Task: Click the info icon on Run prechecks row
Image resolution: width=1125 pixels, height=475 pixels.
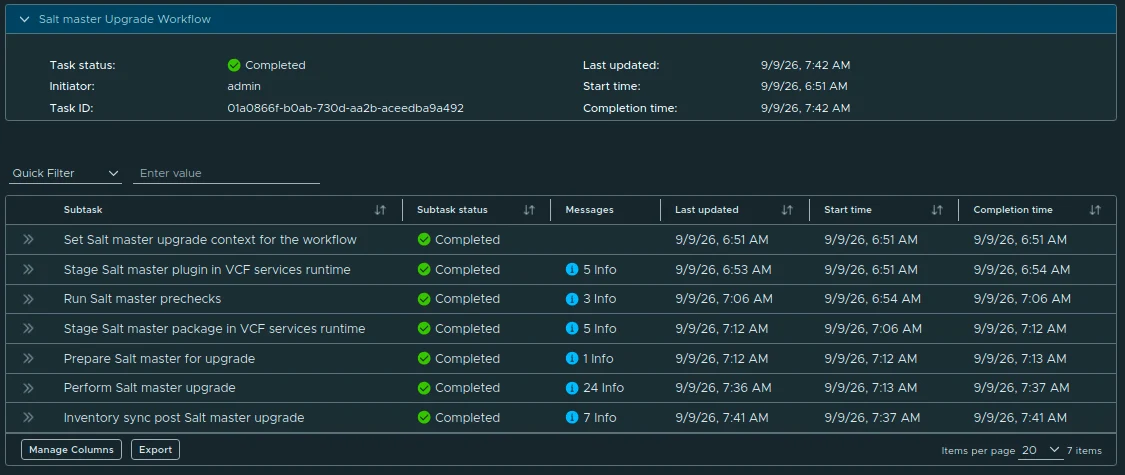Action: tap(572, 298)
